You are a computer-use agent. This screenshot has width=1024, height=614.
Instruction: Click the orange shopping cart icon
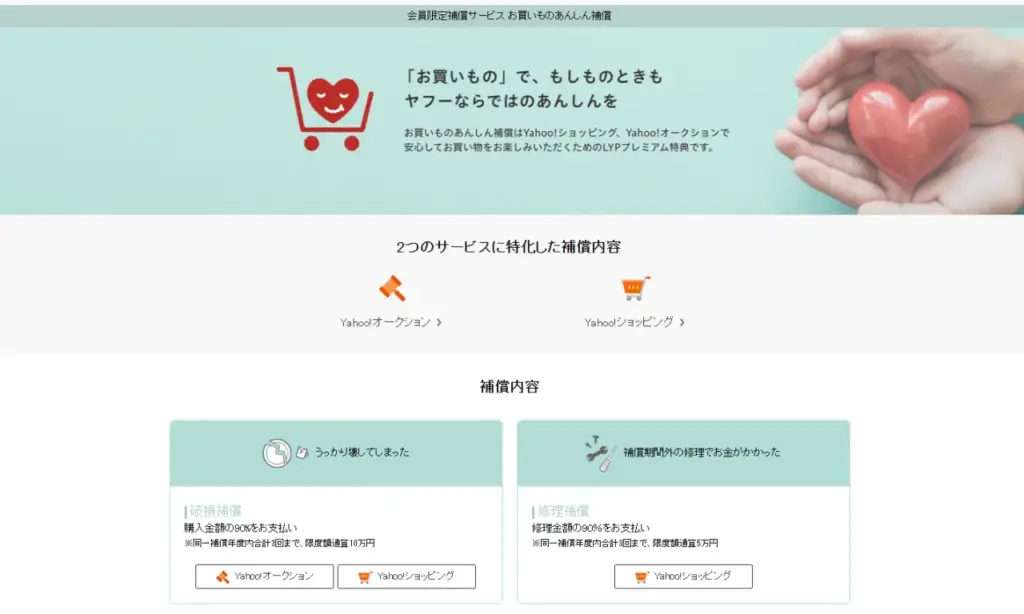635,288
